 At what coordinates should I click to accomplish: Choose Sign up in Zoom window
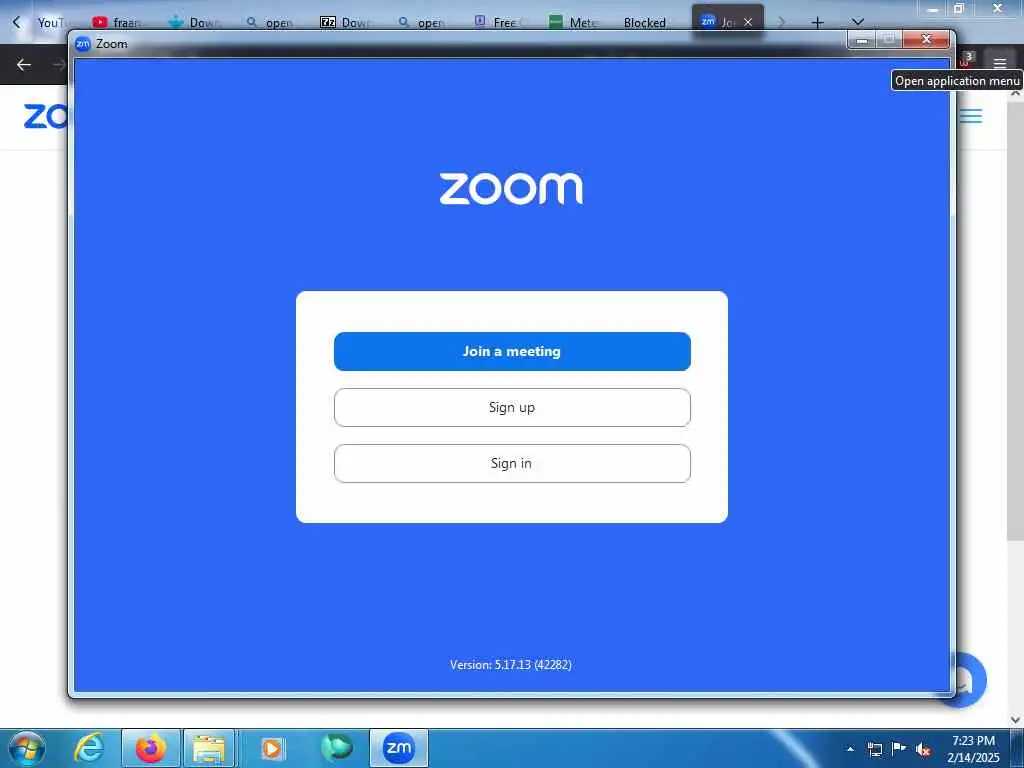[512, 408]
